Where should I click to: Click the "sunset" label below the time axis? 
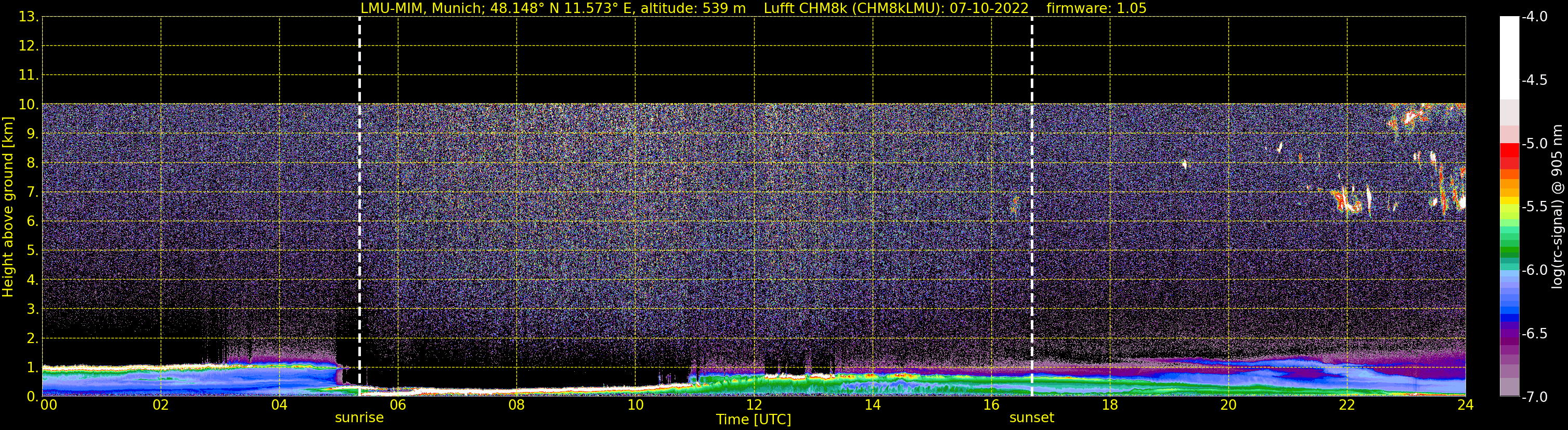click(1032, 418)
